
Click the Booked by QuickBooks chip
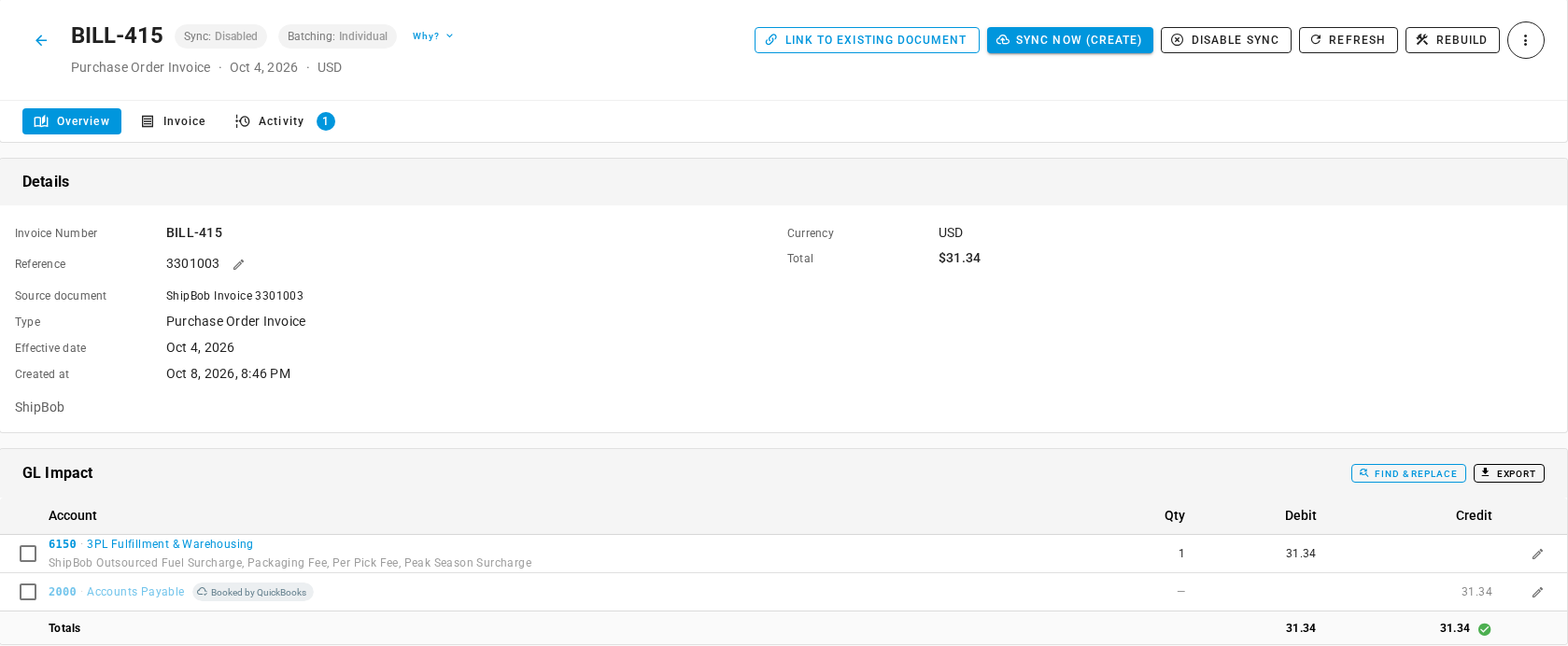(x=252, y=592)
